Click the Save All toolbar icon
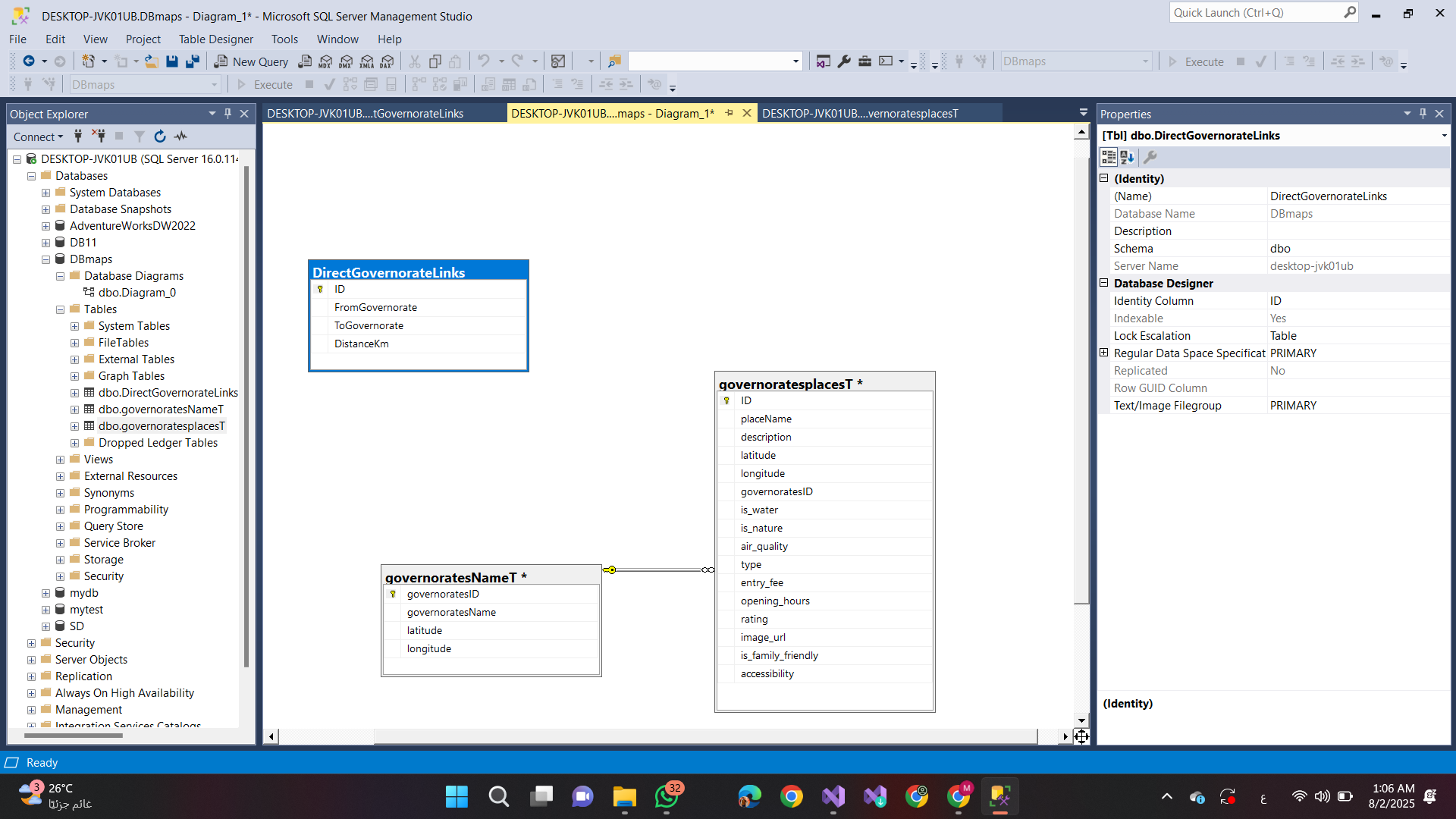 point(193,61)
